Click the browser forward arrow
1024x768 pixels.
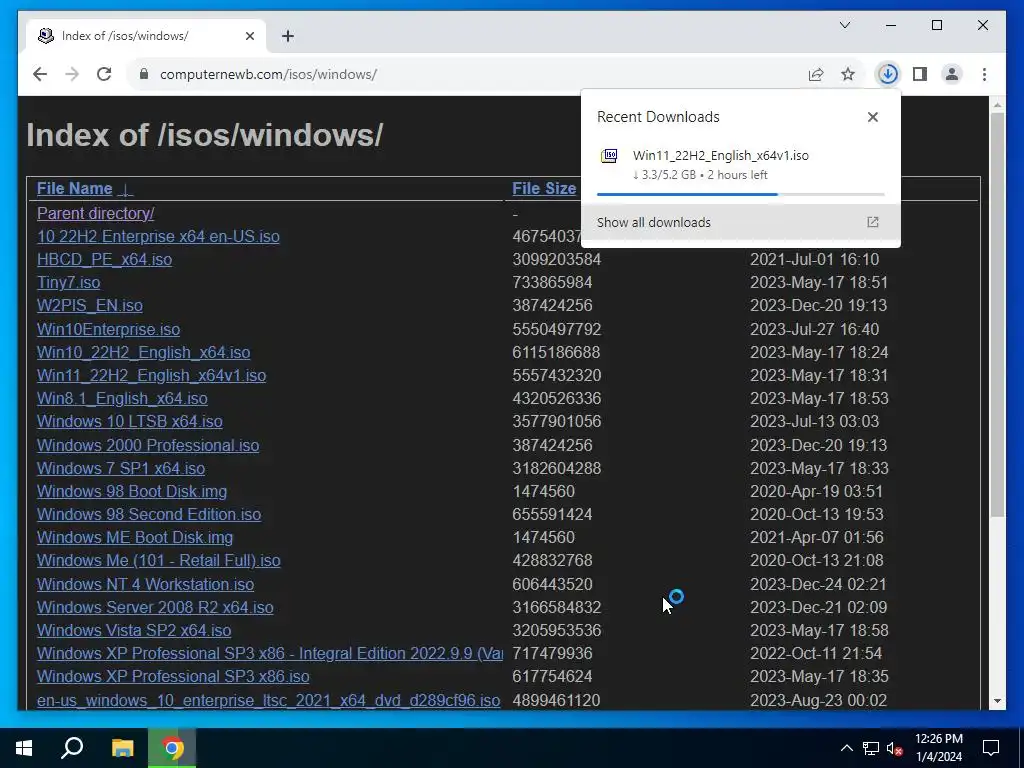[72, 74]
